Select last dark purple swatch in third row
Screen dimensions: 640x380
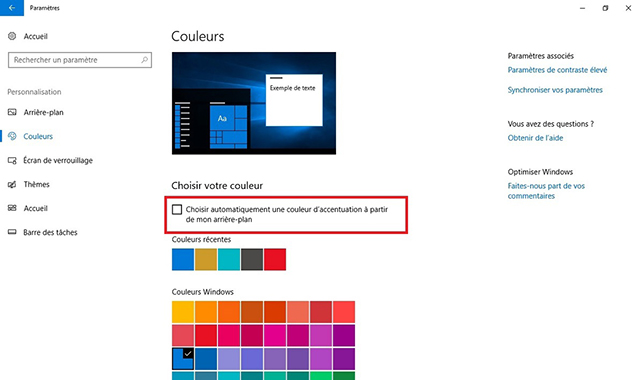coord(344,359)
